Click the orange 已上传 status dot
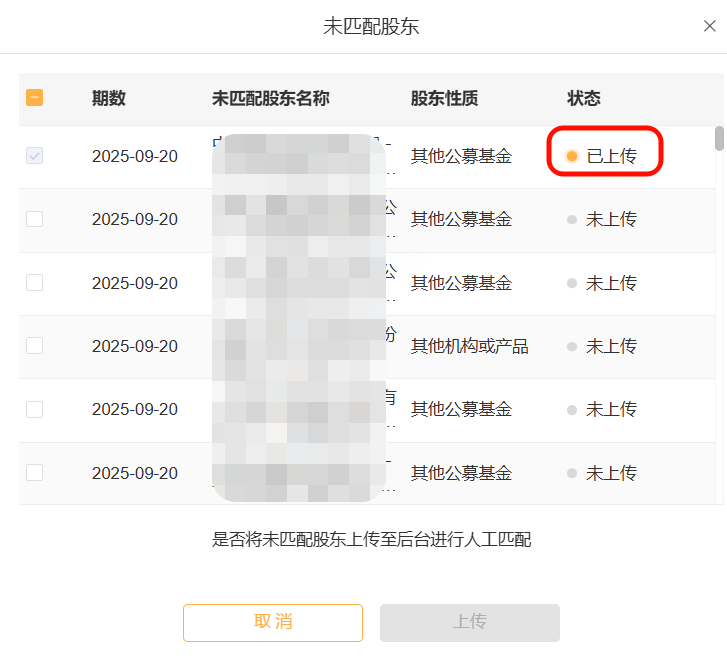This screenshot has width=727, height=671. pos(572,156)
